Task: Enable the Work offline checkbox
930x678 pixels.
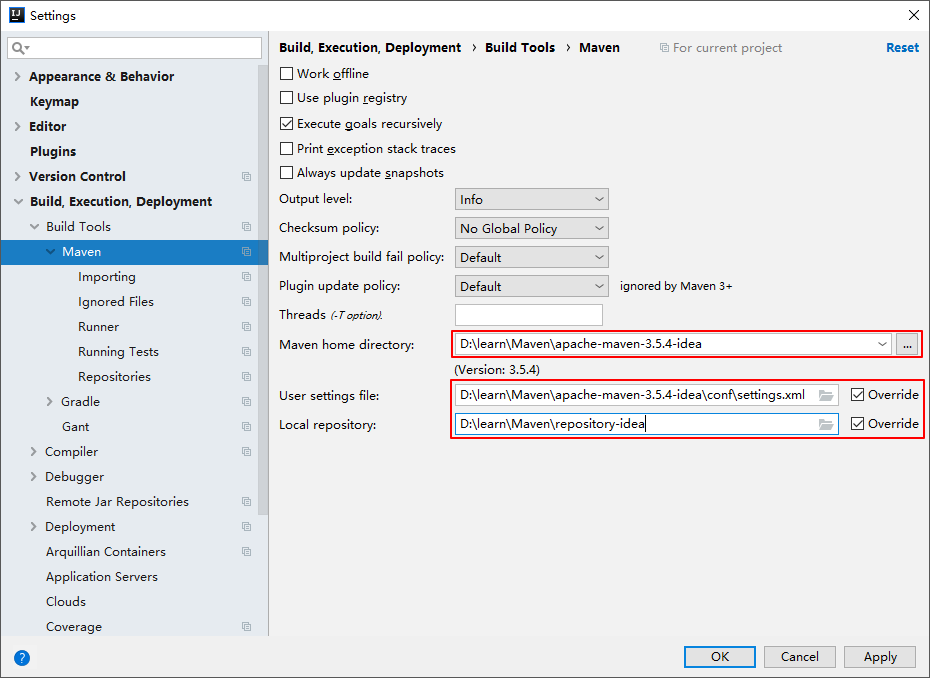Action: click(x=287, y=74)
